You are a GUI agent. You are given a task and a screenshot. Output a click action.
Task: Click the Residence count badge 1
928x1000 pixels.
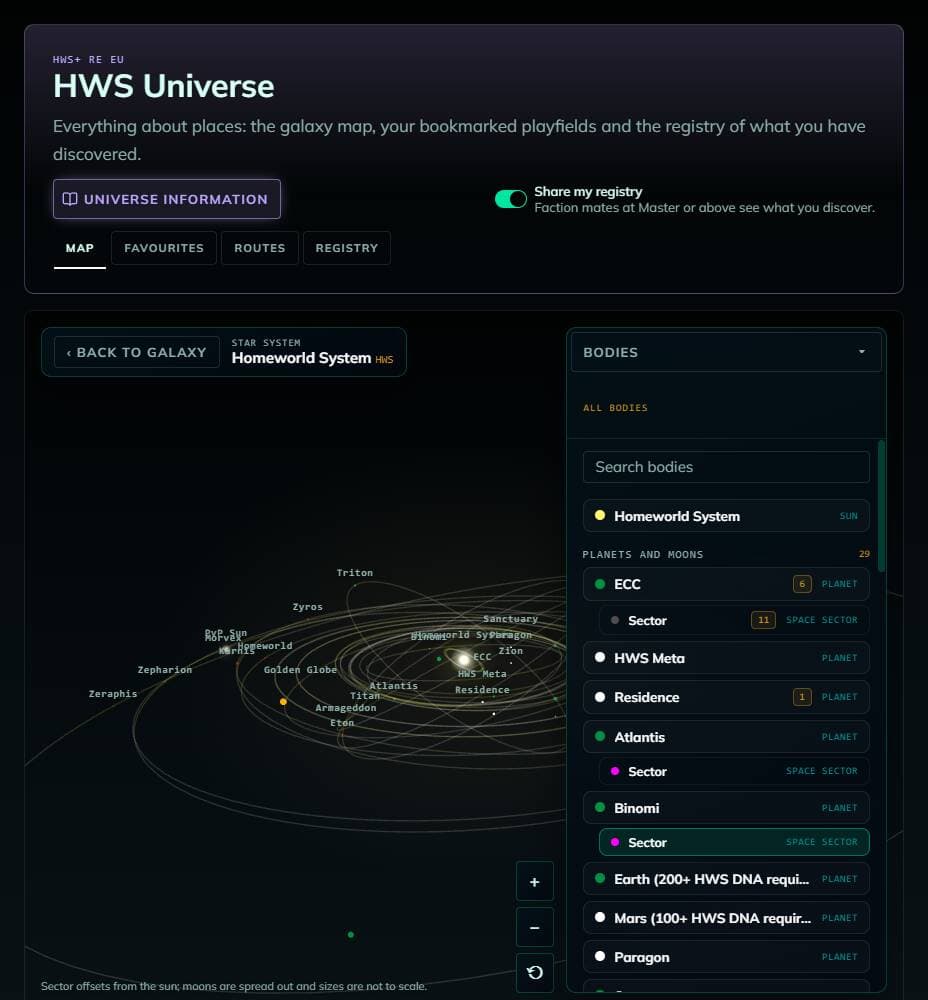[802, 697]
